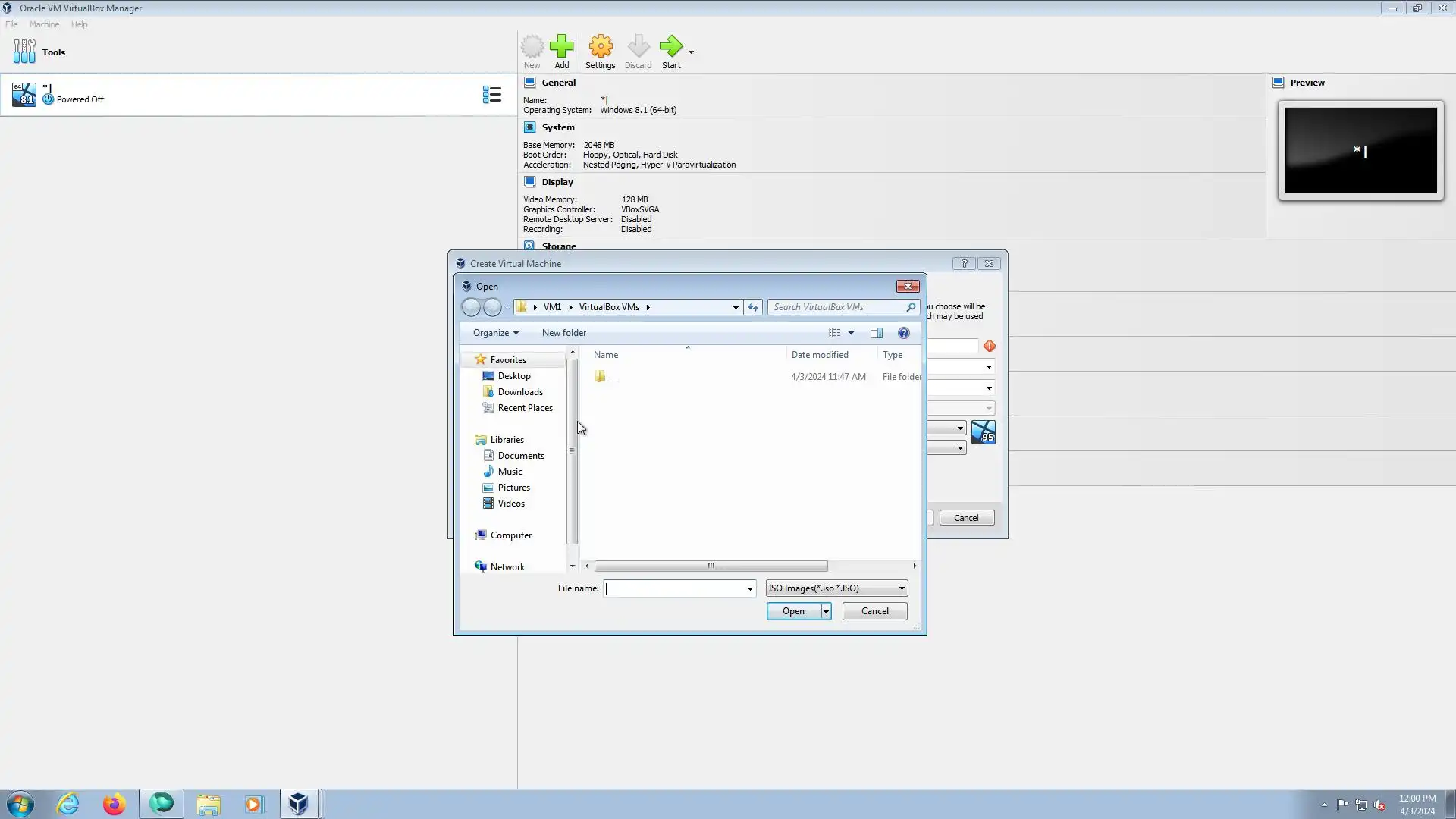The width and height of the screenshot is (1456, 819).
Task: Click Cancel in the Open dialog
Action: click(x=874, y=611)
